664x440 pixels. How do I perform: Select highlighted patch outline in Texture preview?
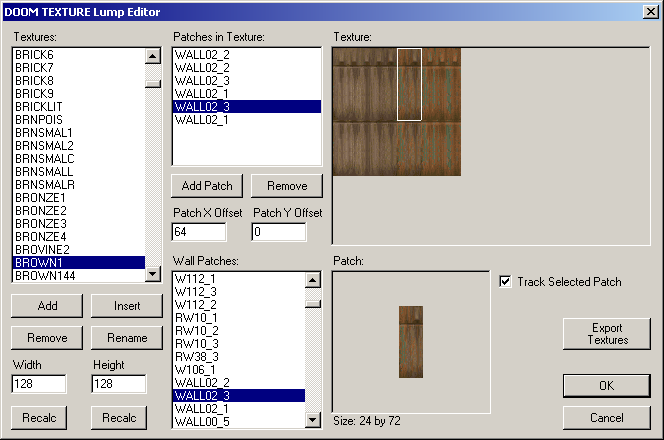409,84
